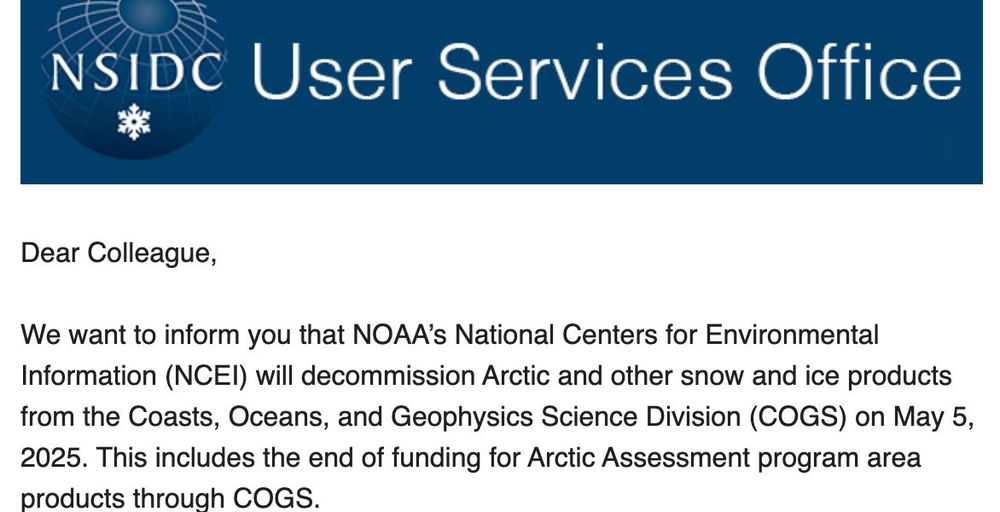Screen dimensions: 1000x512
Task: Click the word "NOAA's" in the paragraph
Action: [x=400, y=335]
